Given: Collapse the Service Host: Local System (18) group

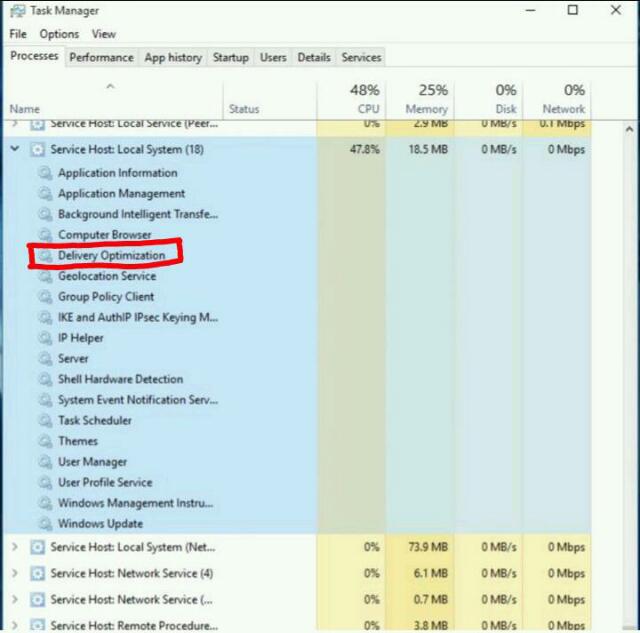Looking at the screenshot, I should (14, 150).
